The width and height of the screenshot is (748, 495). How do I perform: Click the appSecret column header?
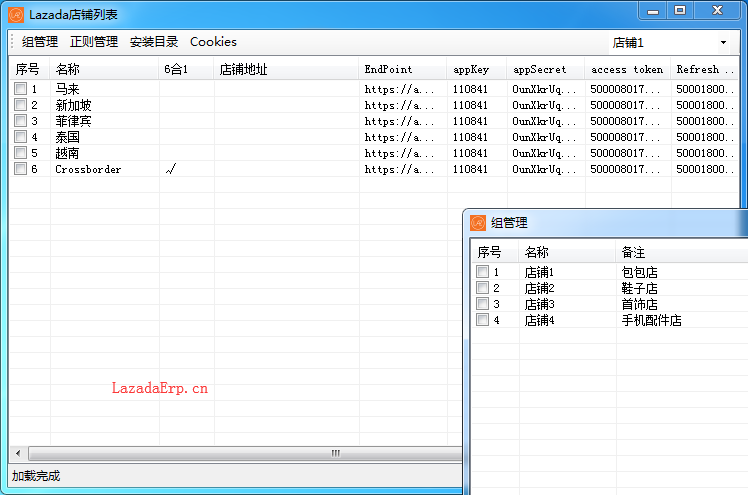point(546,69)
